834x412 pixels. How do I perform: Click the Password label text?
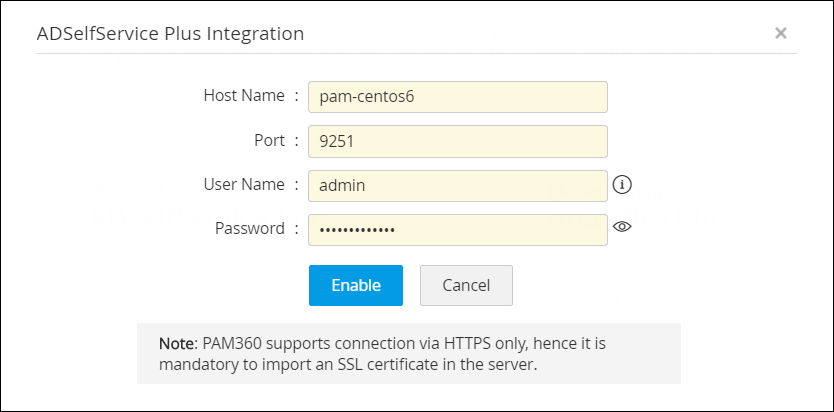[250, 228]
